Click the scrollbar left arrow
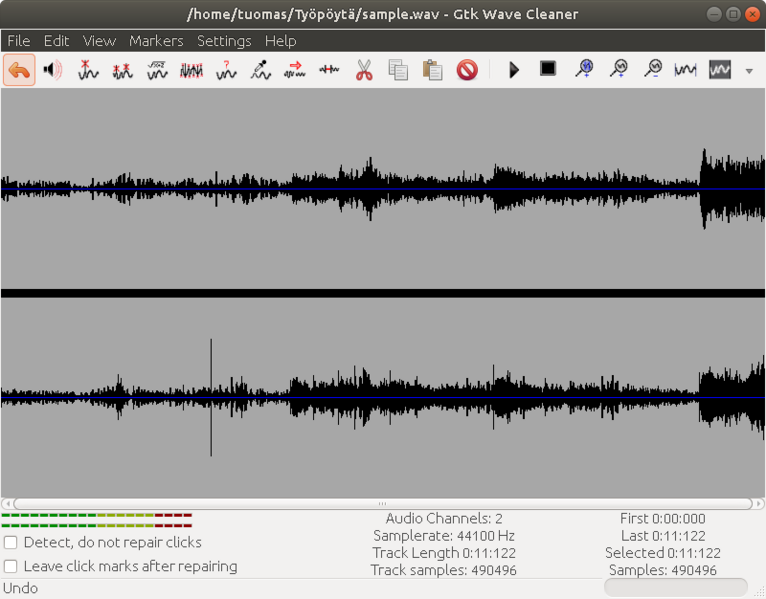The image size is (766, 599). 7,504
